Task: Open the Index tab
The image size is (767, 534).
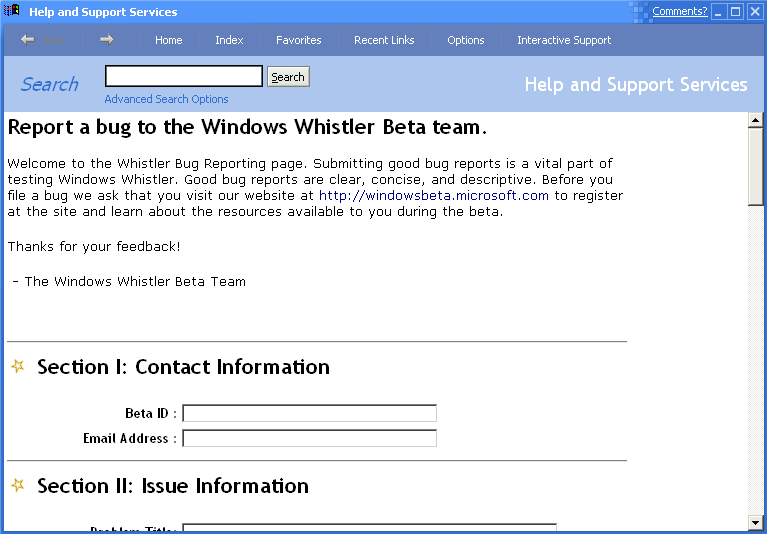Action: point(229,40)
